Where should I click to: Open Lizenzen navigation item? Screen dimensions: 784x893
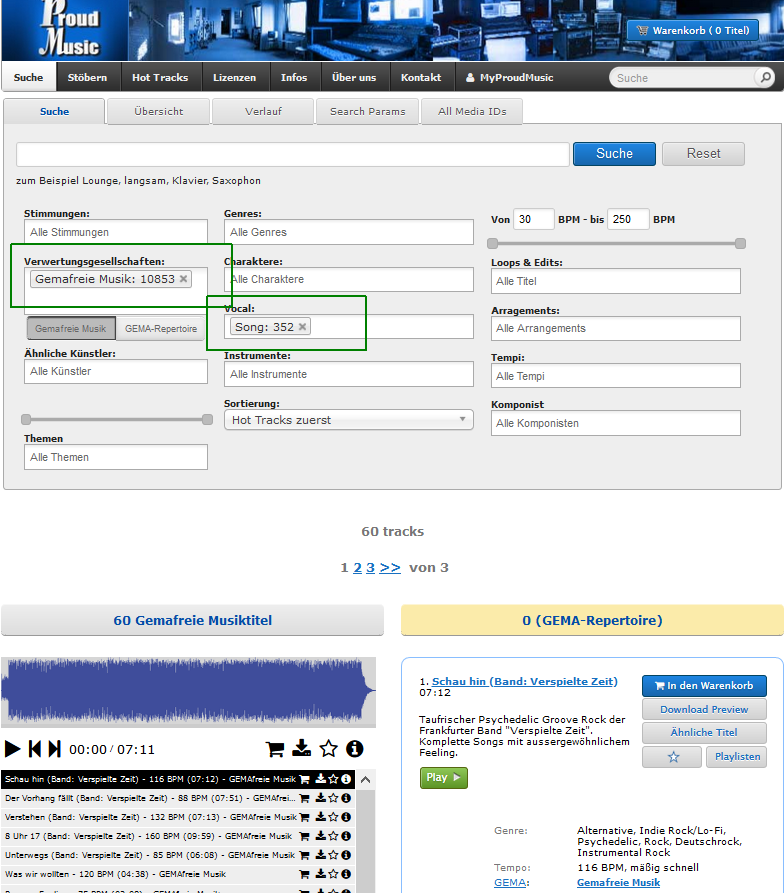tap(235, 77)
